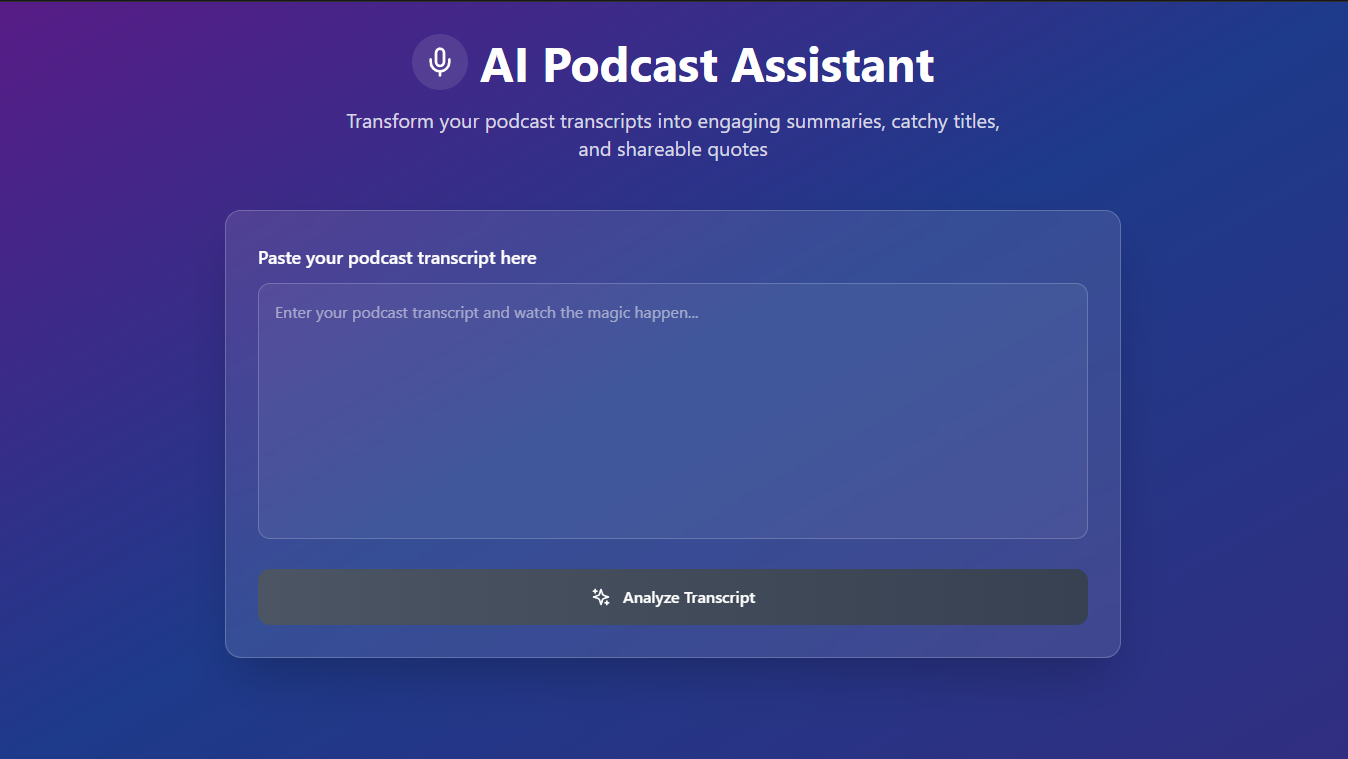Click the 'Paste your podcast transcript here' label

click(397, 257)
